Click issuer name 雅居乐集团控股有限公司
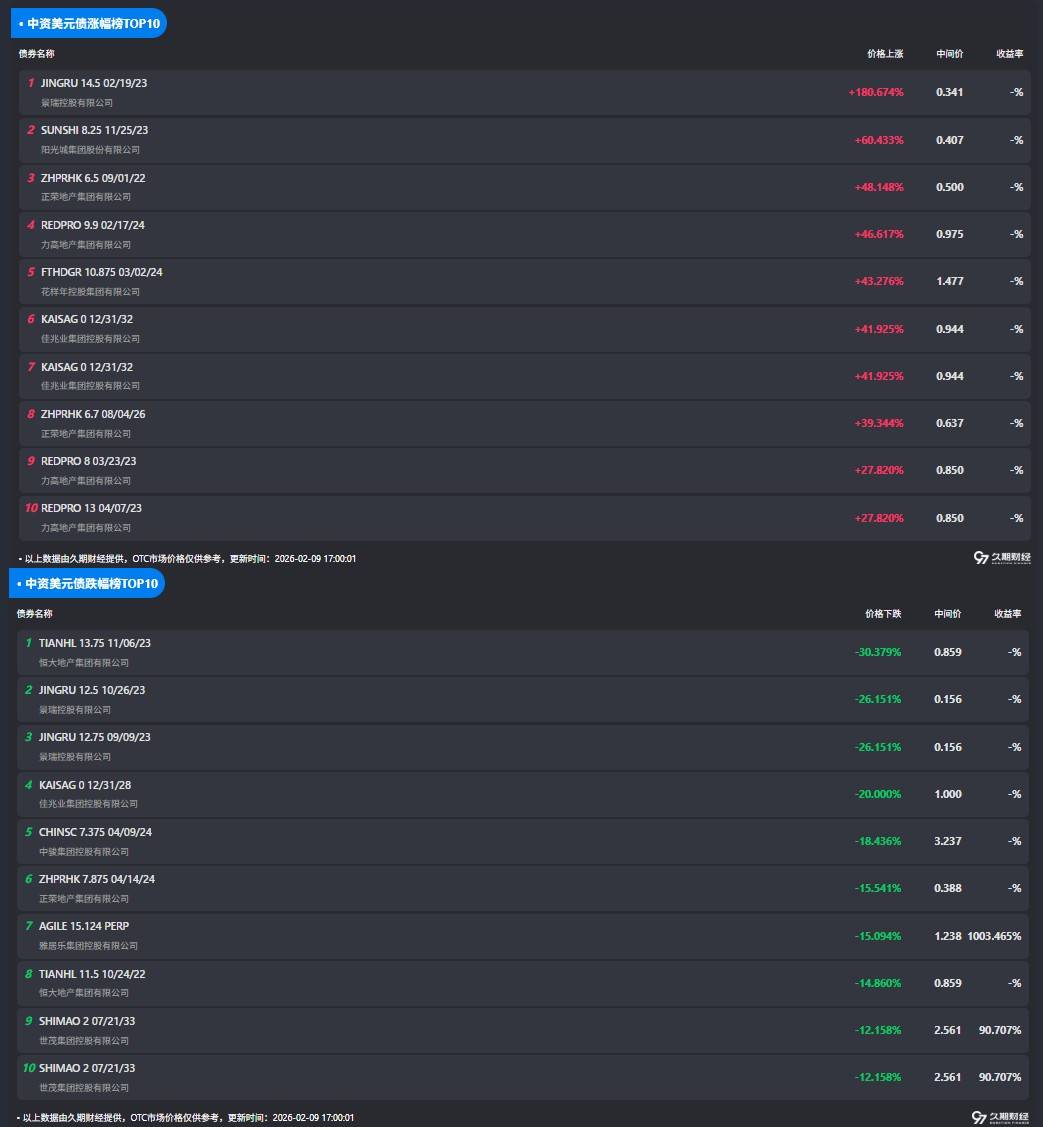 coord(88,945)
